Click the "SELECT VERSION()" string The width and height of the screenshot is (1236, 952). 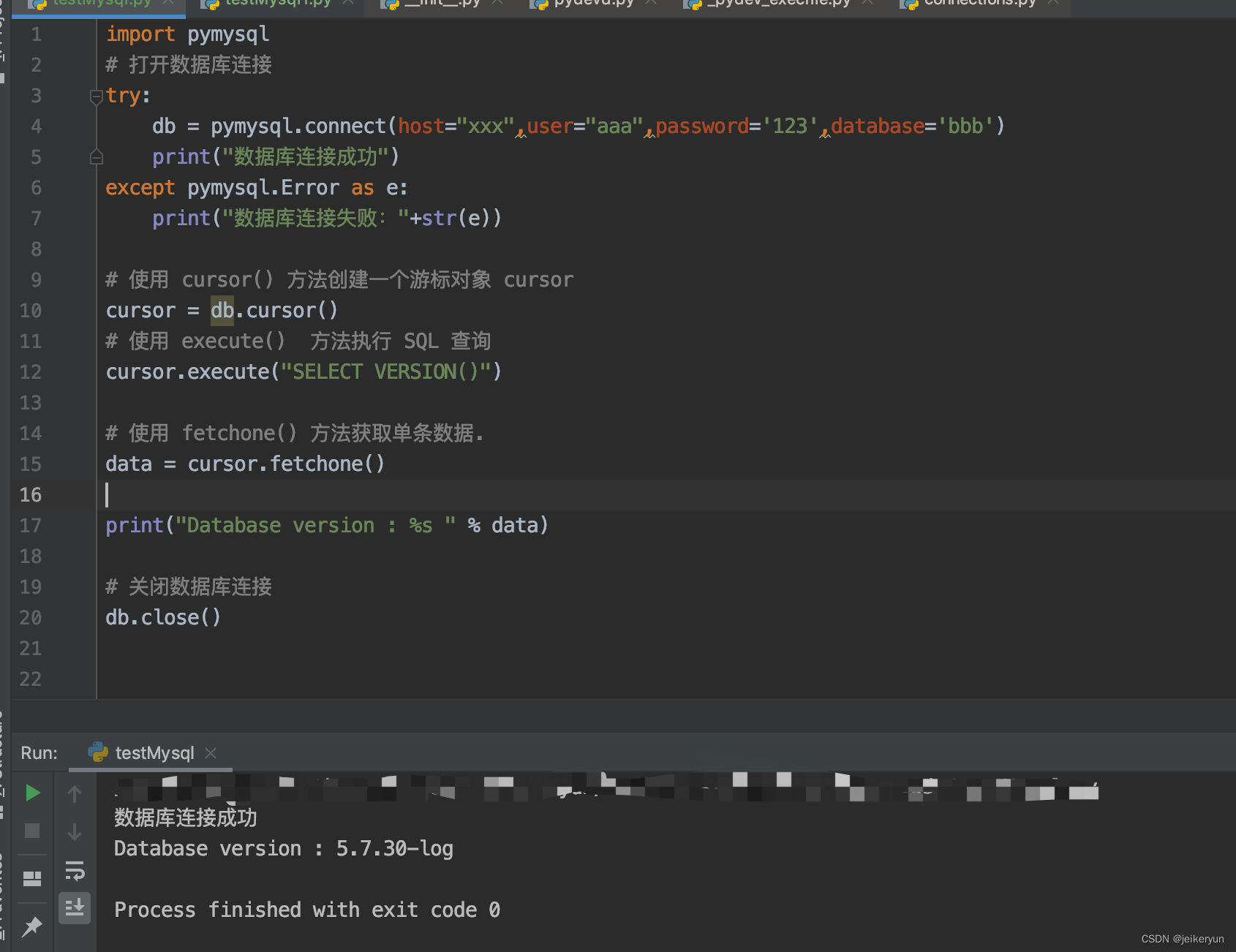[x=386, y=372]
